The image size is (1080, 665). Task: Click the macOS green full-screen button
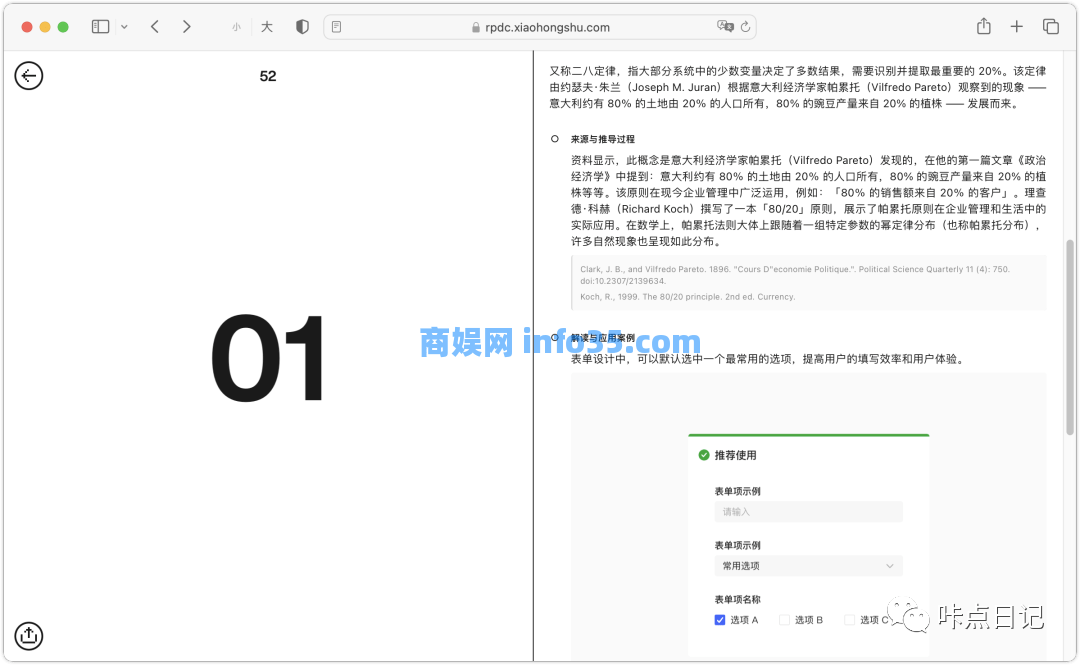click(63, 27)
